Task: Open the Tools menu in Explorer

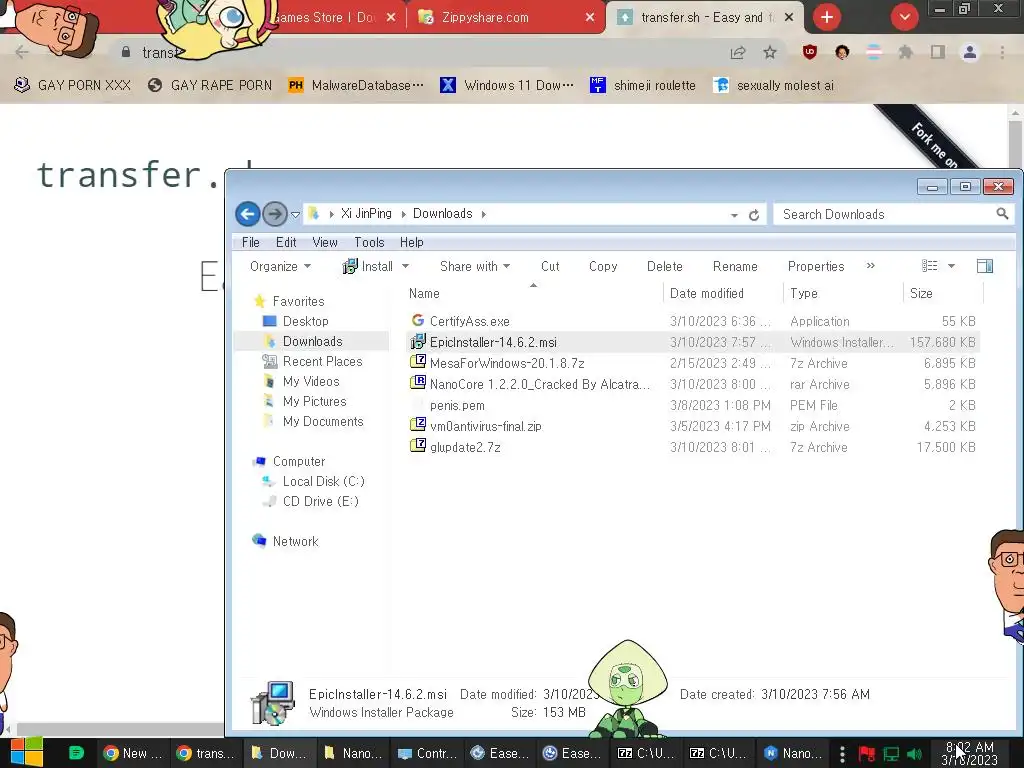Action: (x=369, y=242)
